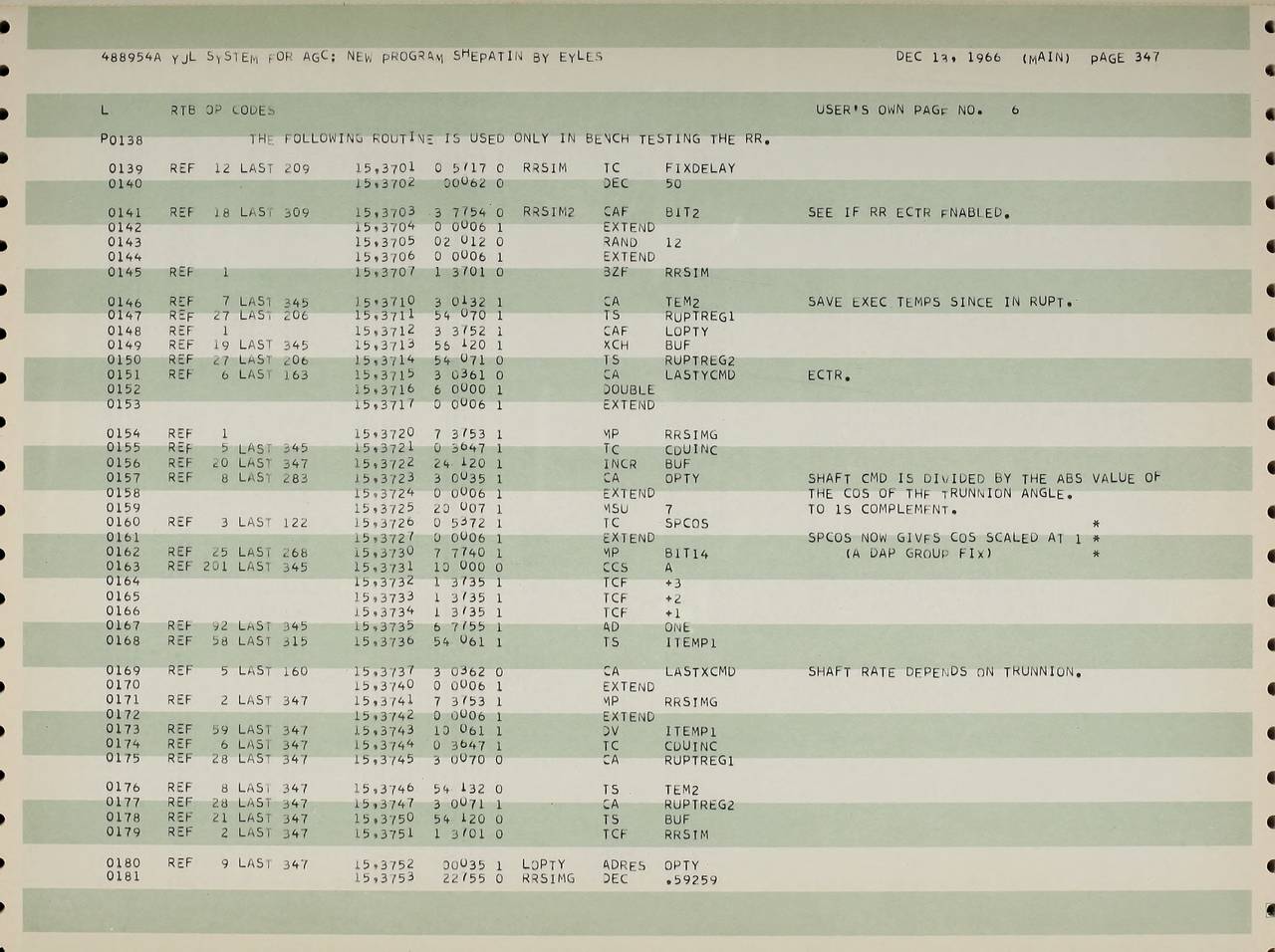Select comment 'SAVE EXEC TEMPS SINCE IN RUPT.'
This screenshot has height=952, width=1275.
coord(940,302)
